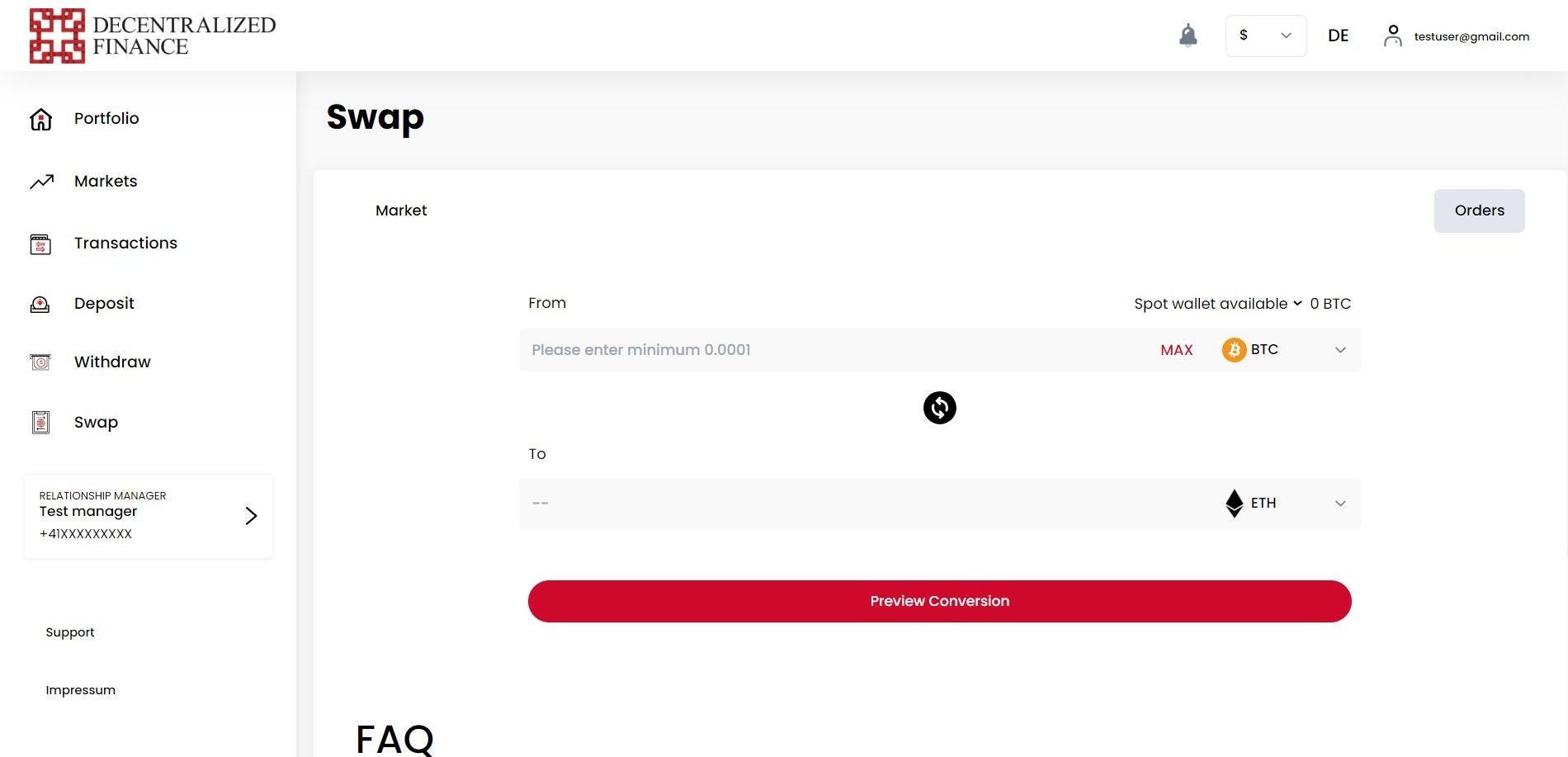Select the Market tab

[x=401, y=211]
